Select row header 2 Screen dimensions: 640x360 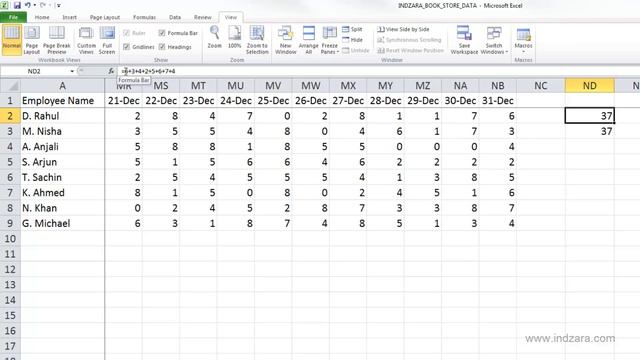(x=10, y=116)
